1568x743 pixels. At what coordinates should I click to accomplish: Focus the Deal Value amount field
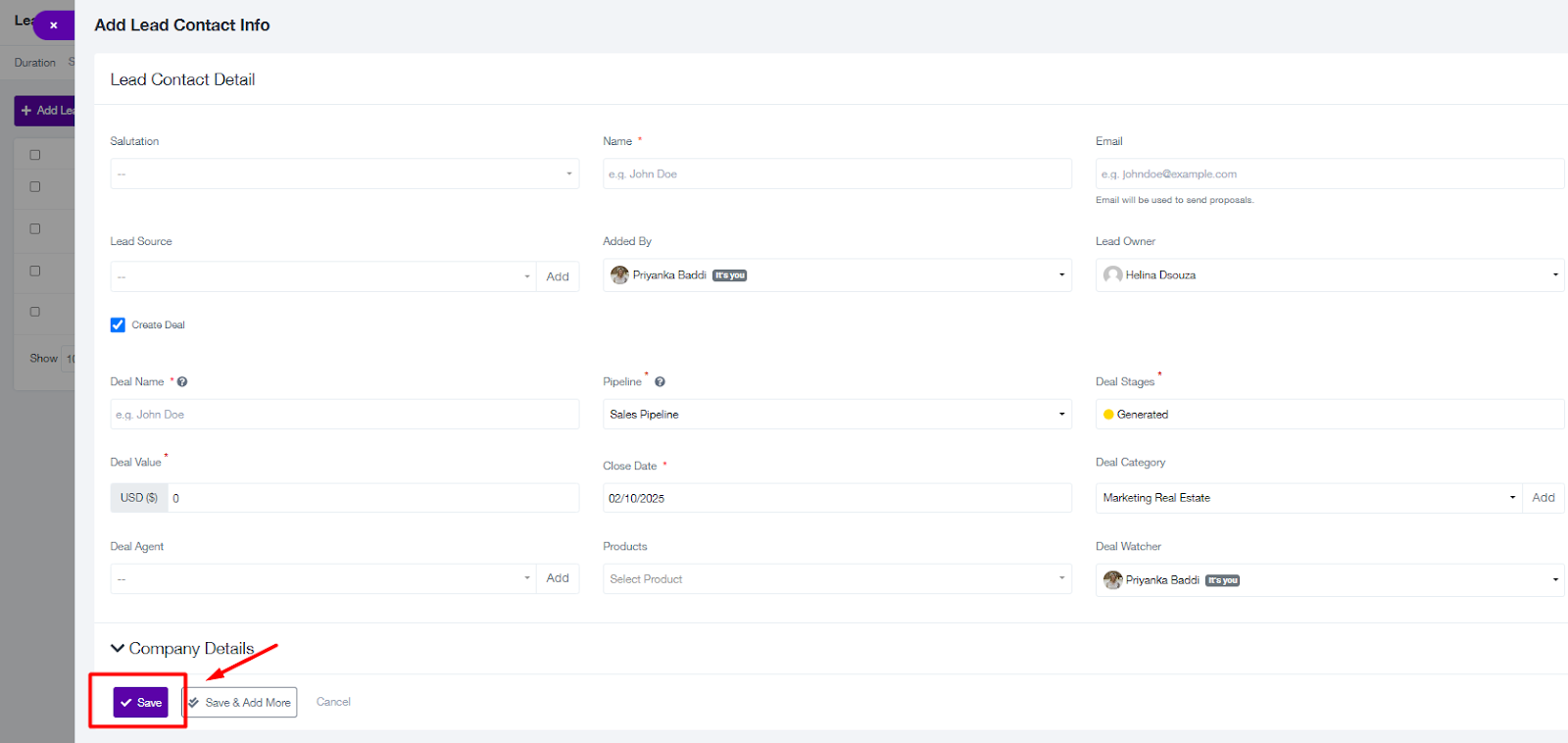pyautogui.click(x=373, y=498)
